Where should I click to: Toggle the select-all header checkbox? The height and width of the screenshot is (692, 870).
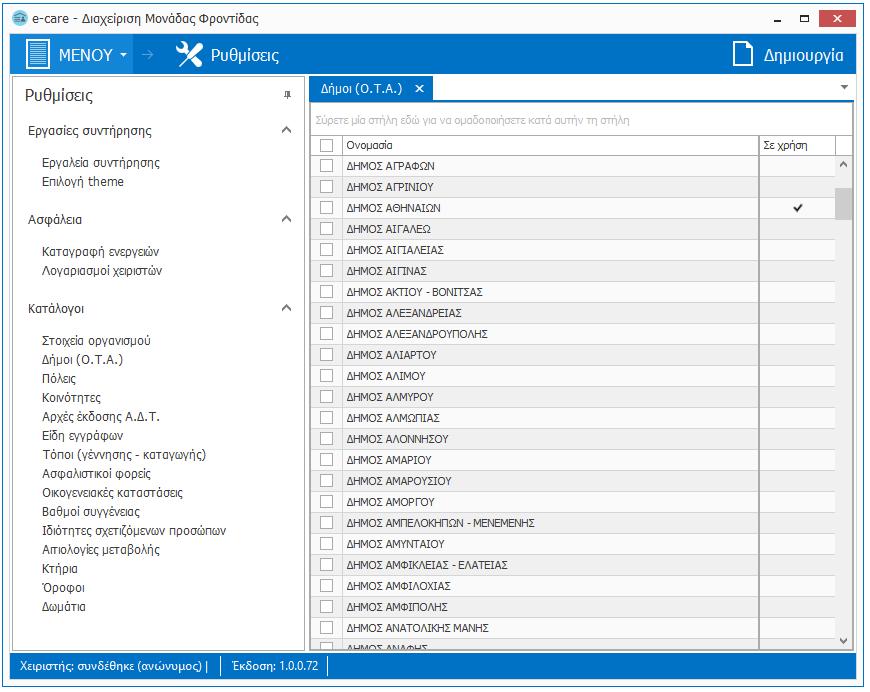tap(326, 145)
